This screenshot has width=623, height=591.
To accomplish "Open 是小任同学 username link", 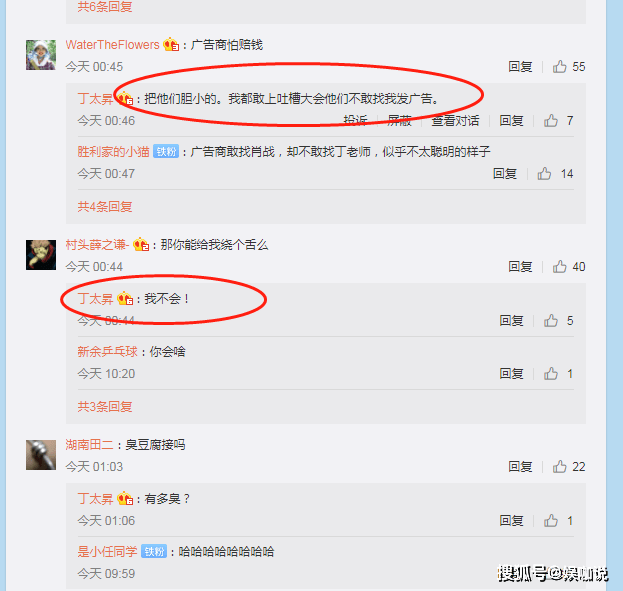I will pyautogui.click(x=107, y=552).
